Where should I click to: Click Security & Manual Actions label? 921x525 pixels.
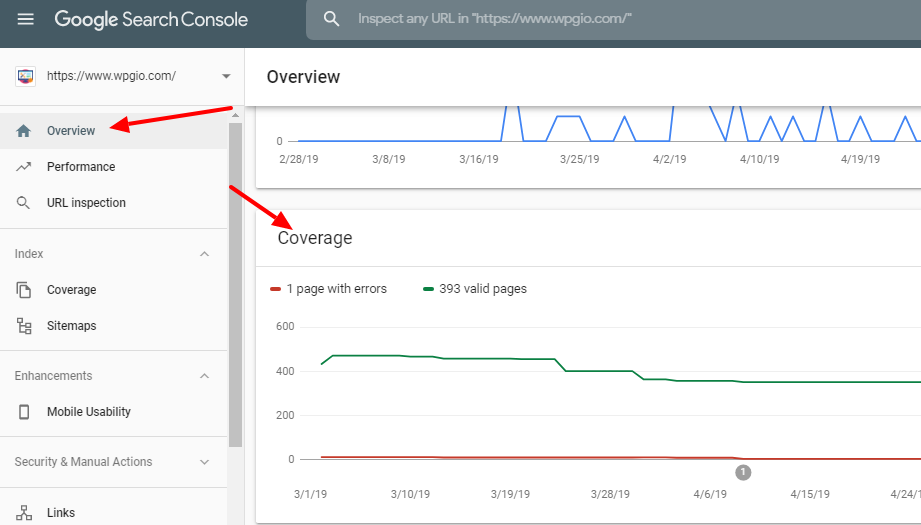83,462
